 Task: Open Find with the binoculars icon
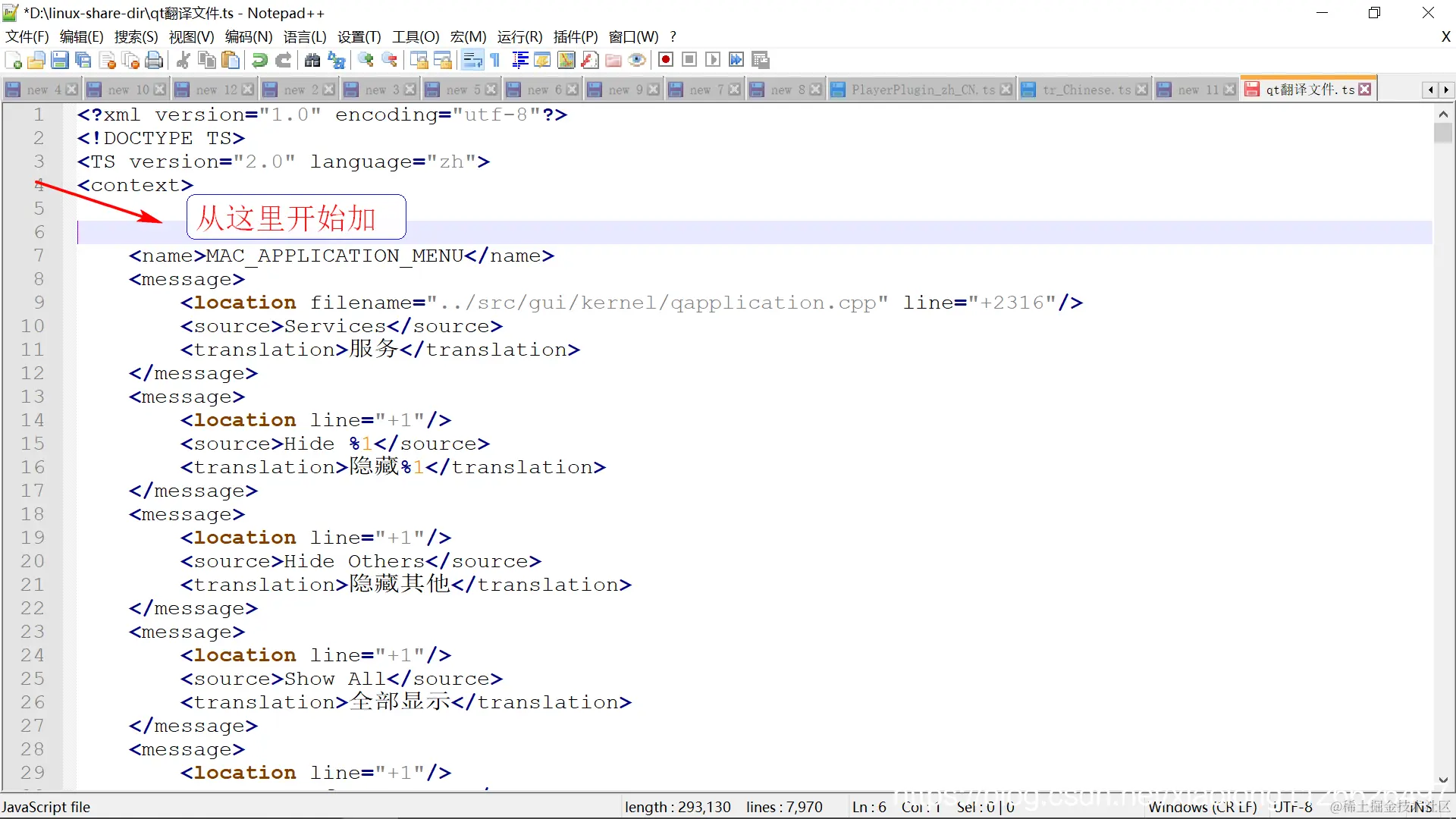pos(312,60)
